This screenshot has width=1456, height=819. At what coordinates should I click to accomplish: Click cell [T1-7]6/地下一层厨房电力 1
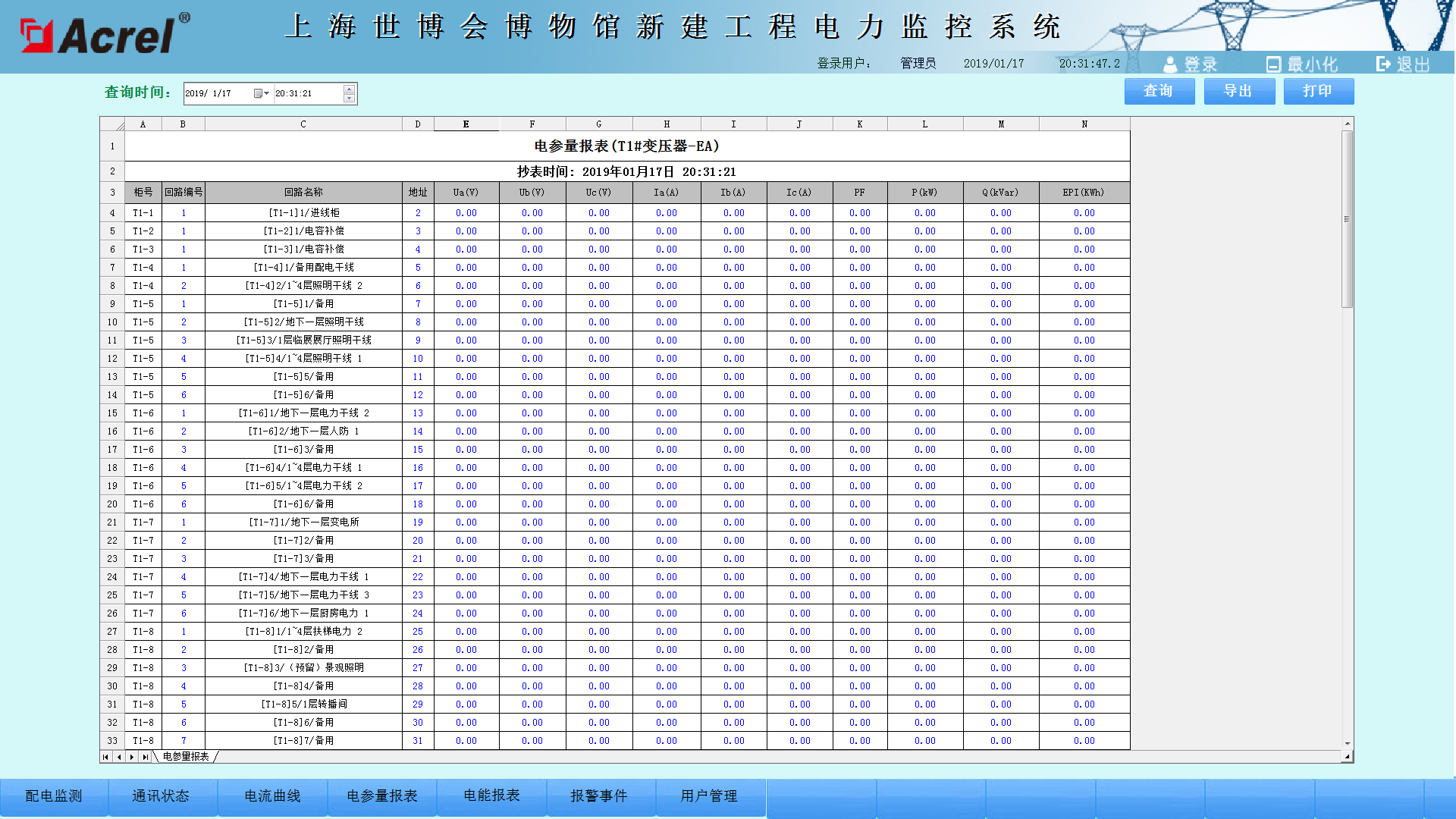tap(303, 613)
